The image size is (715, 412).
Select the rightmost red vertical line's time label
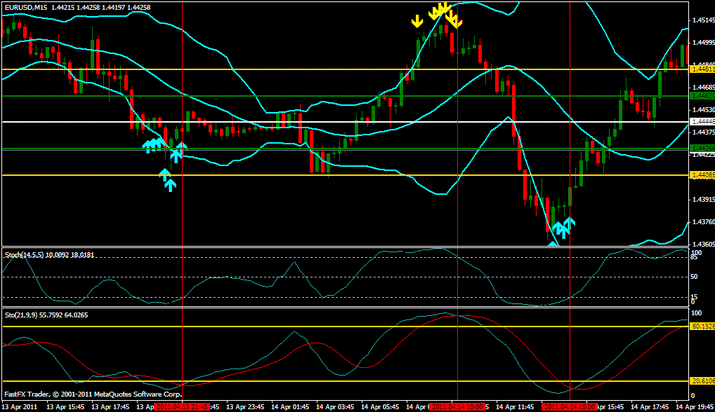(x=569, y=407)
